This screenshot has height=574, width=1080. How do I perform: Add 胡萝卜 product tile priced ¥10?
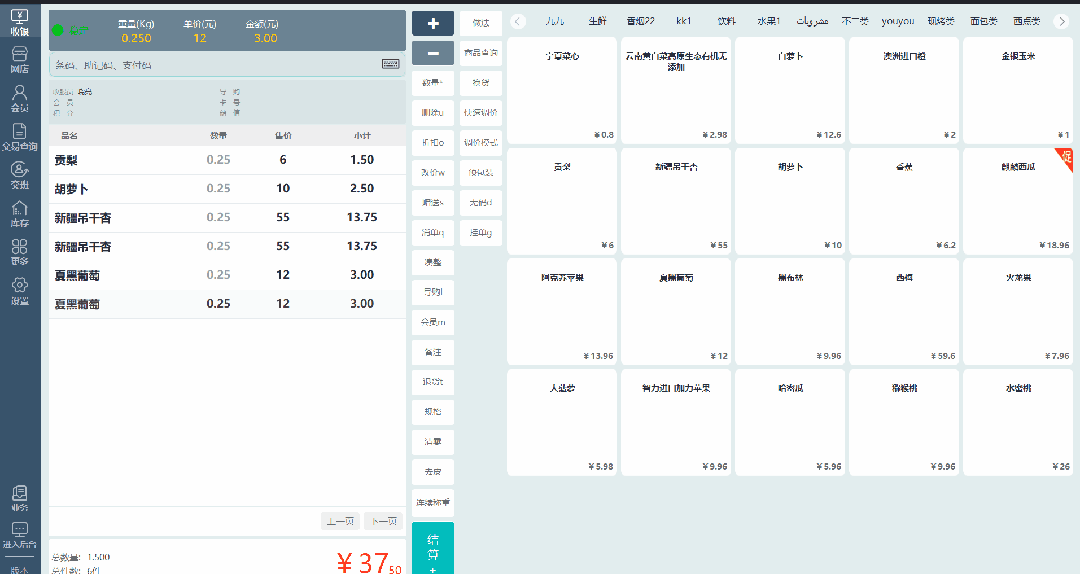(789, 200)
